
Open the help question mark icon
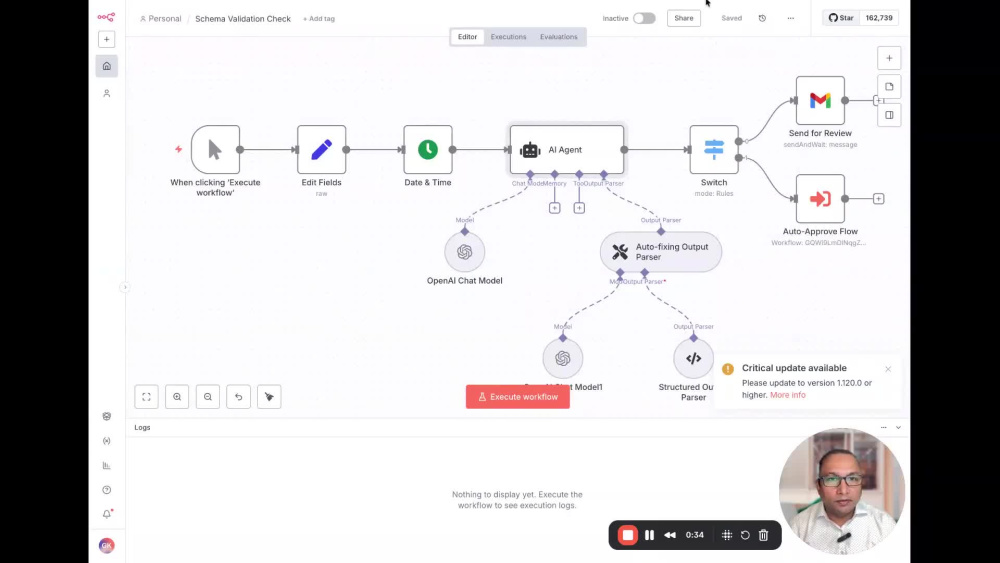point(107,490)
